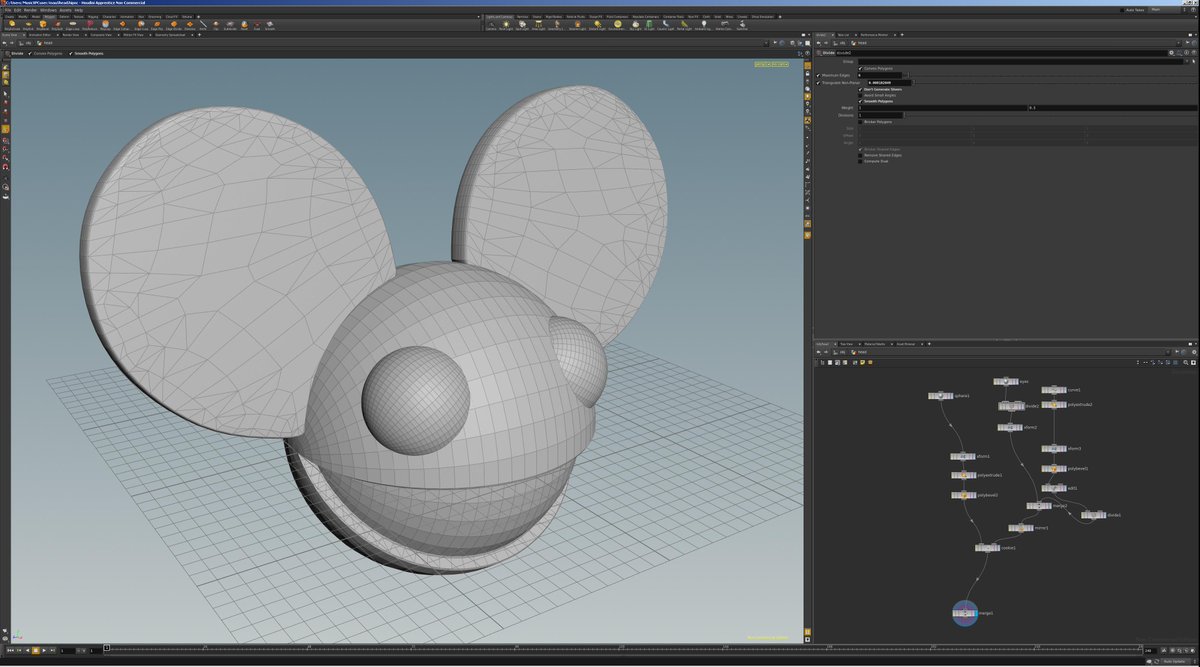Select the divide1 node
Screen dimensions: 1200x667
(1094, 515)
